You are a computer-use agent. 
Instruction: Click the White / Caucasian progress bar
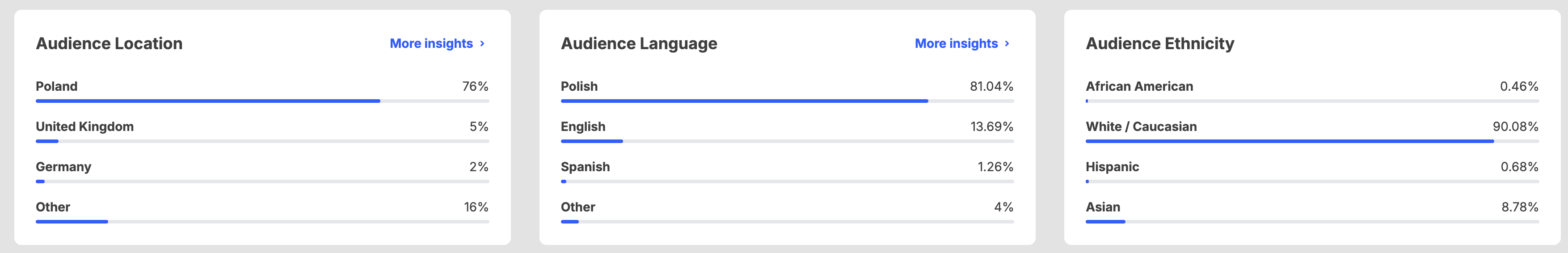(1312, 141)
